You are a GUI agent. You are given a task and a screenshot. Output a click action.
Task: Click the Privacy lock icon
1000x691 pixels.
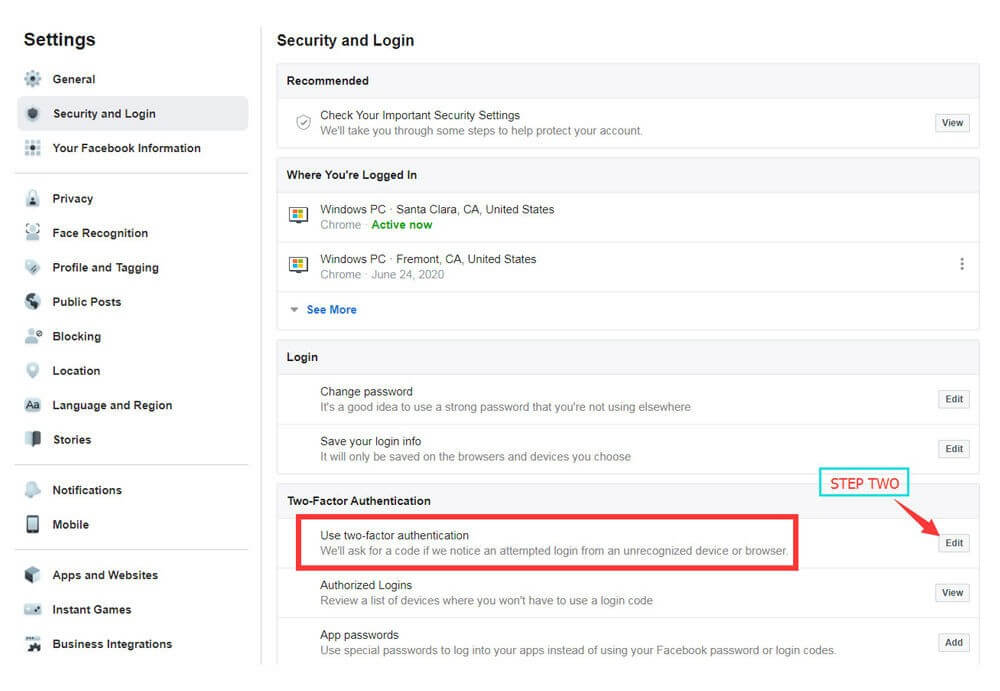pyautogui.click(x=33, y=198)
